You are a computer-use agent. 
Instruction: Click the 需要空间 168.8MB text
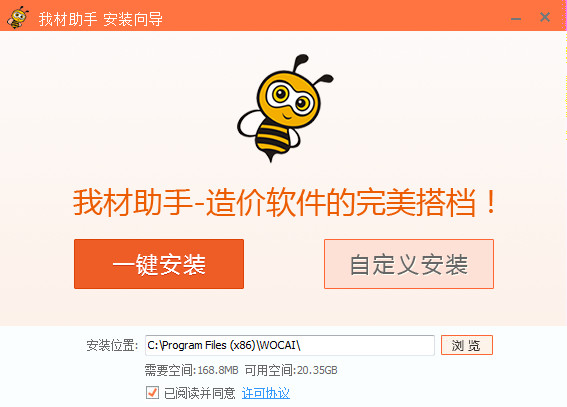tap(192, 370)
